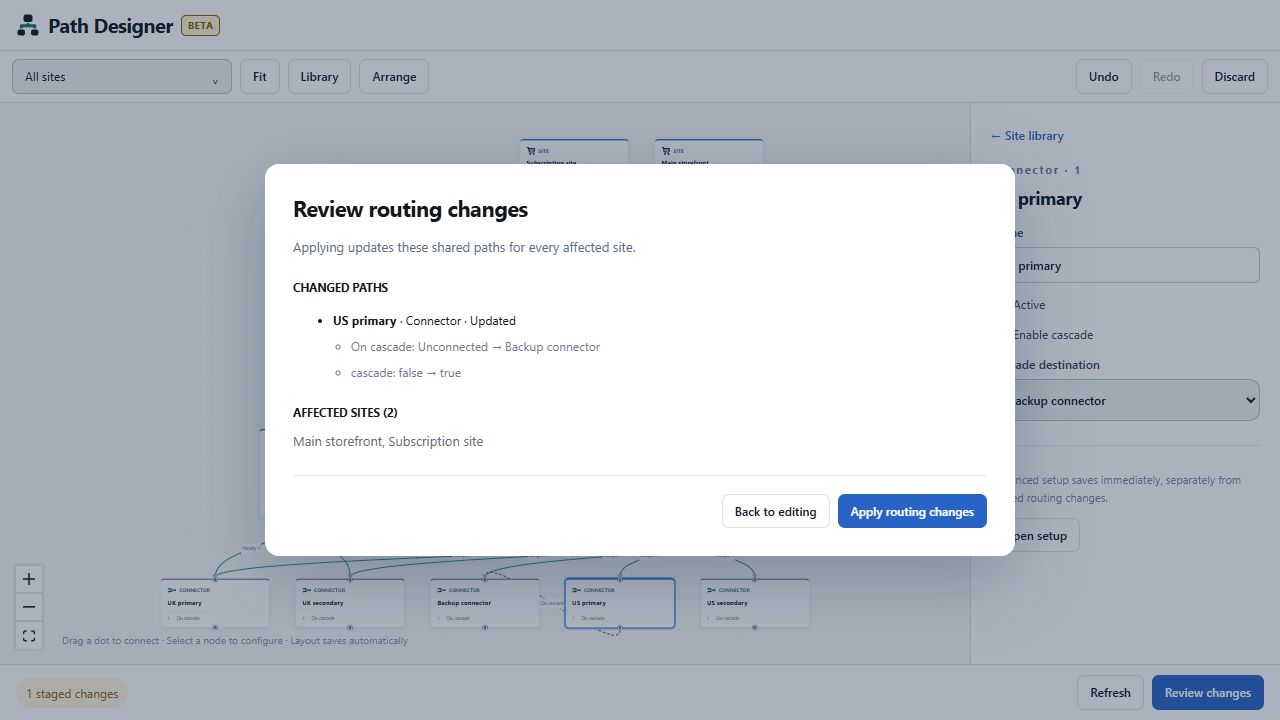Click the connector icon on Backup connector node
1280x720 pixels.
(x=442, y=590)
